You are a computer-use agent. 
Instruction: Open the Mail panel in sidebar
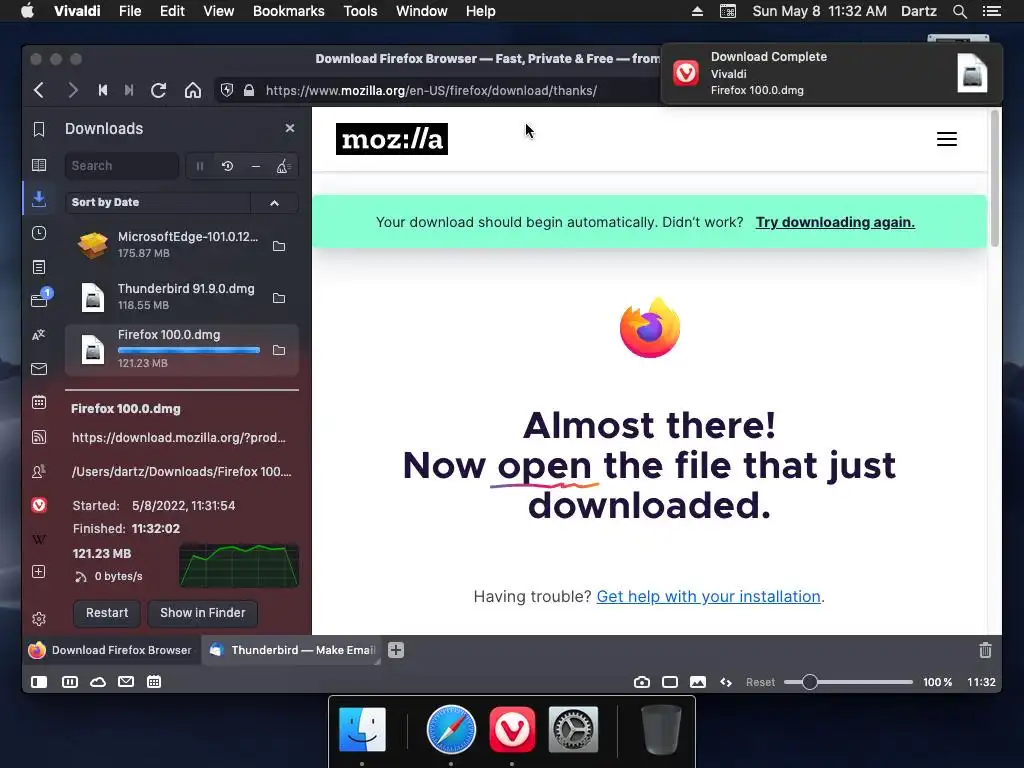[39, 369]
